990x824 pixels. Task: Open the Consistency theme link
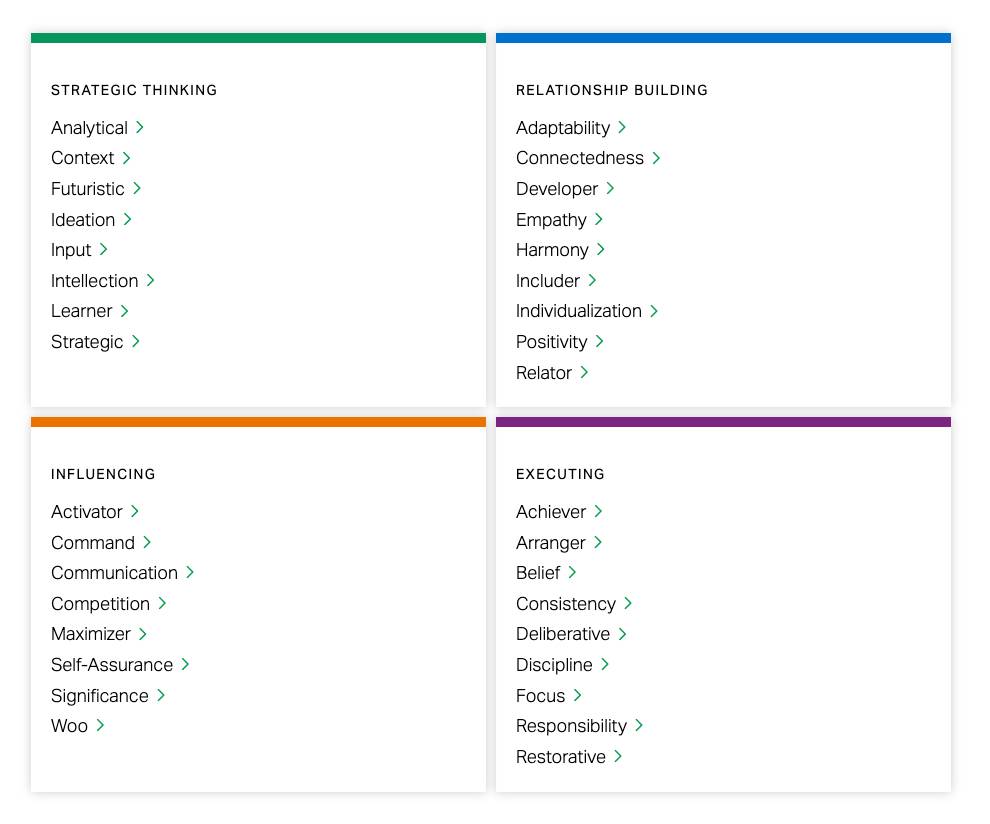[x=566, y=604]
